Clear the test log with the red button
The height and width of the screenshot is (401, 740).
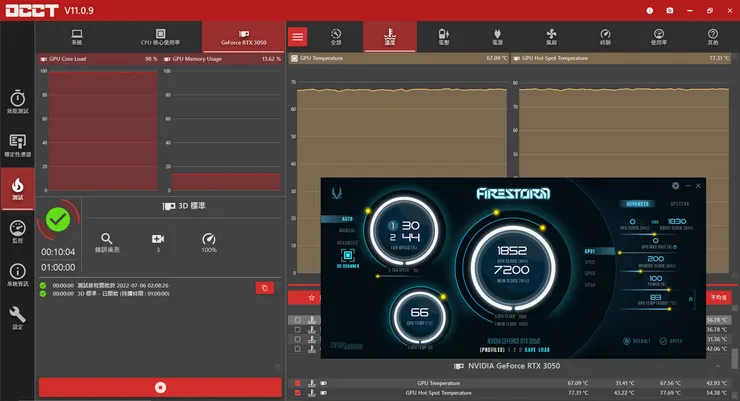264,288
